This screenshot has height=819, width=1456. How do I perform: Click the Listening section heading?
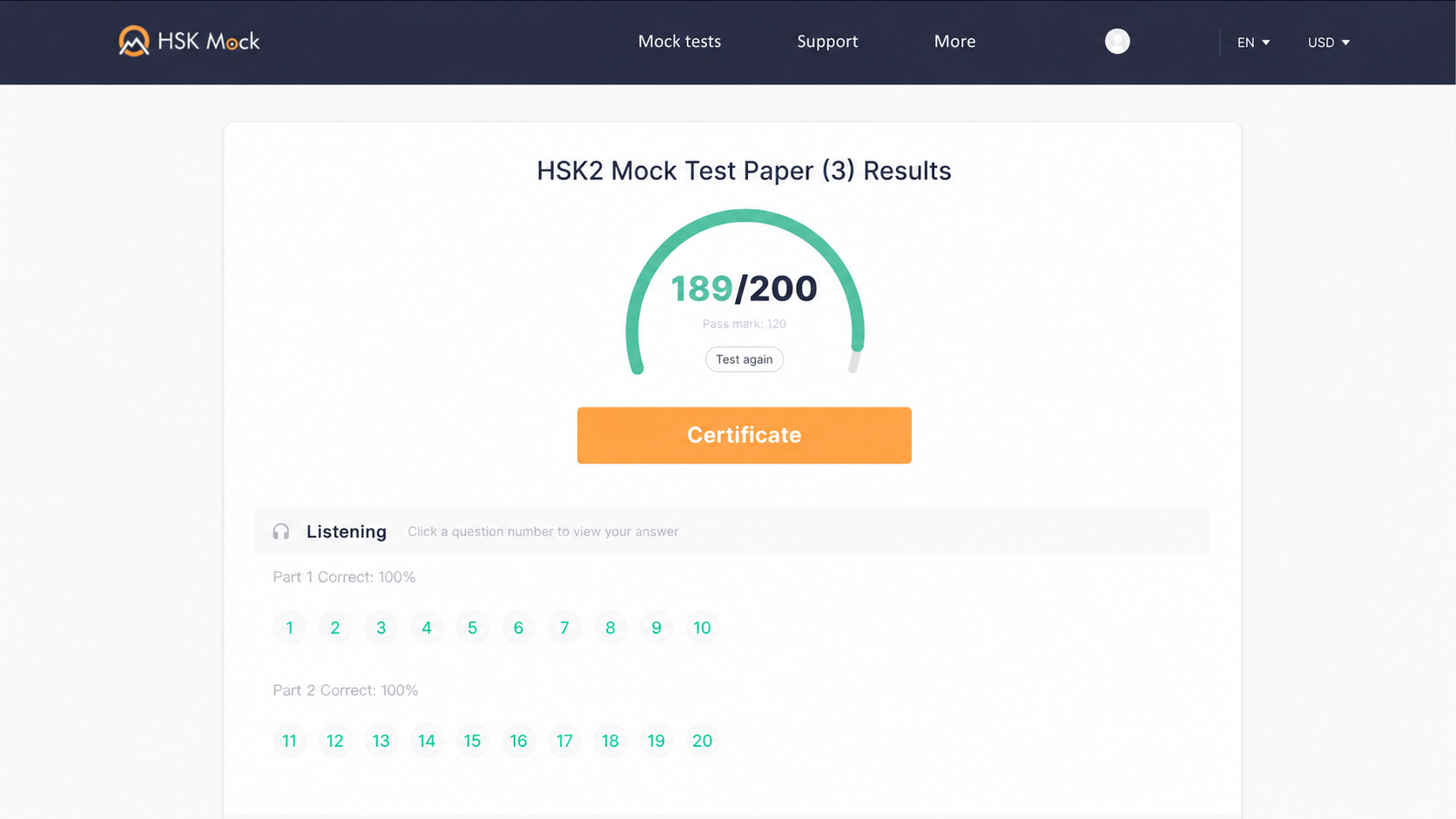(x=347, y=532)
